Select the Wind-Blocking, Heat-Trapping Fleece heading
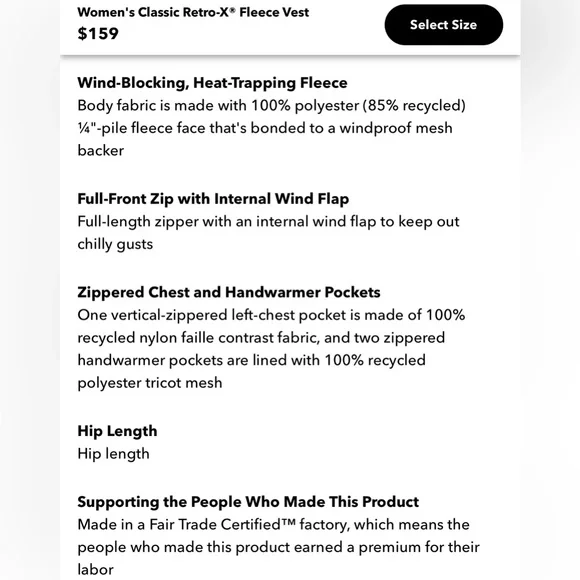 tap(212, 82)
